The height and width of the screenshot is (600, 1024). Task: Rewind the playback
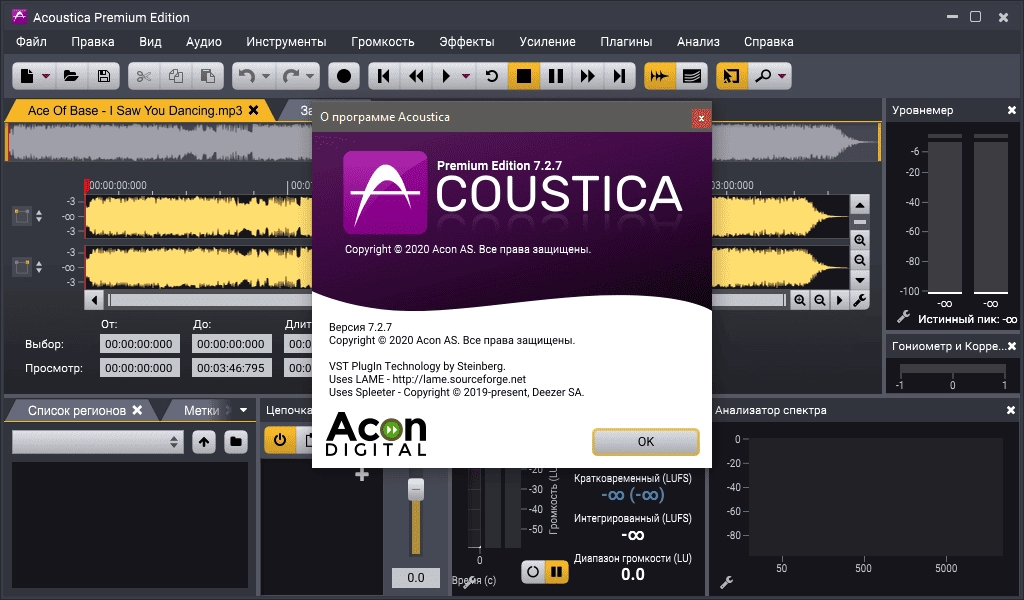(x=416, y=76)
